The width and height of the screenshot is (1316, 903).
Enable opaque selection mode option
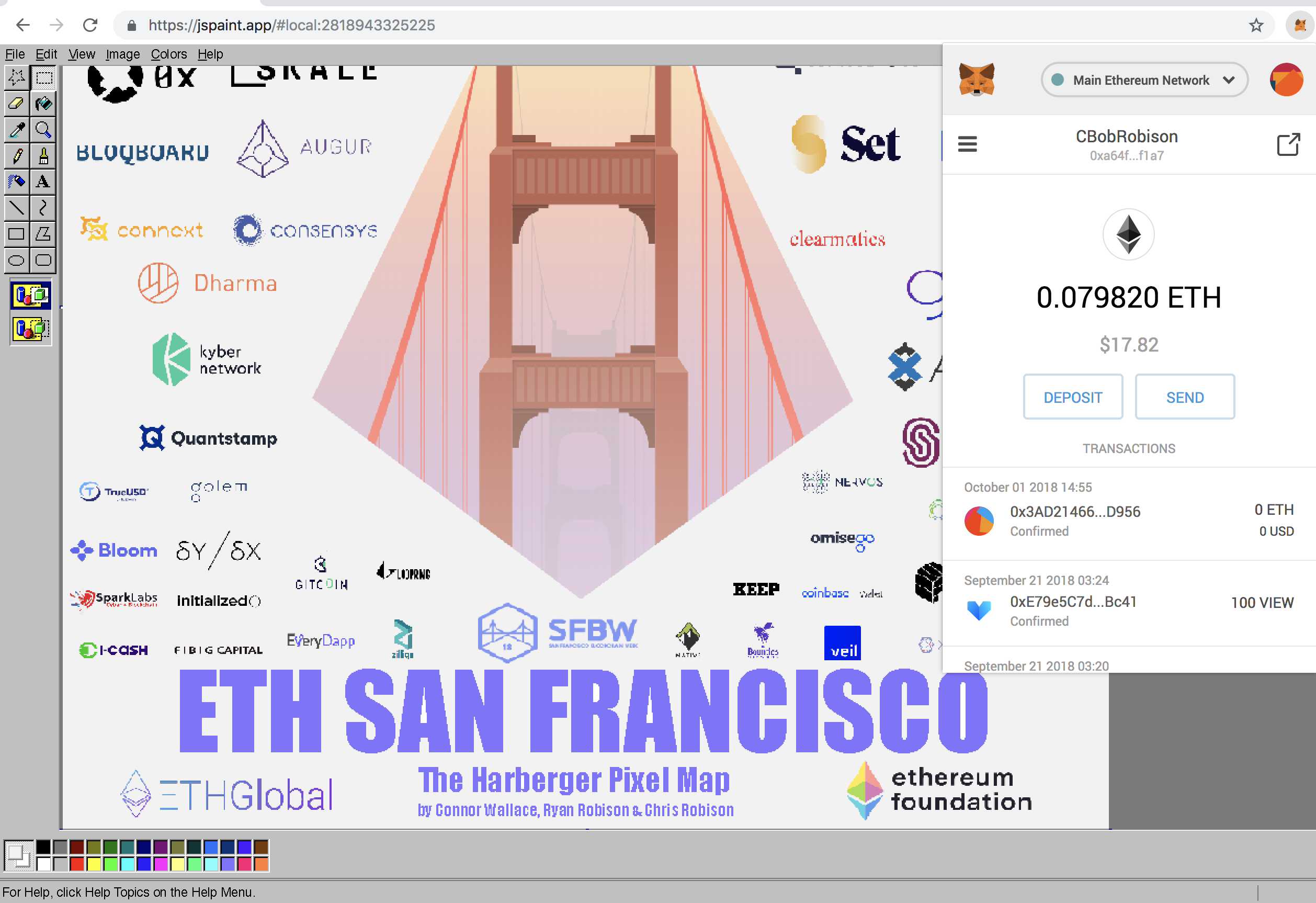click(x=31, y=295)
